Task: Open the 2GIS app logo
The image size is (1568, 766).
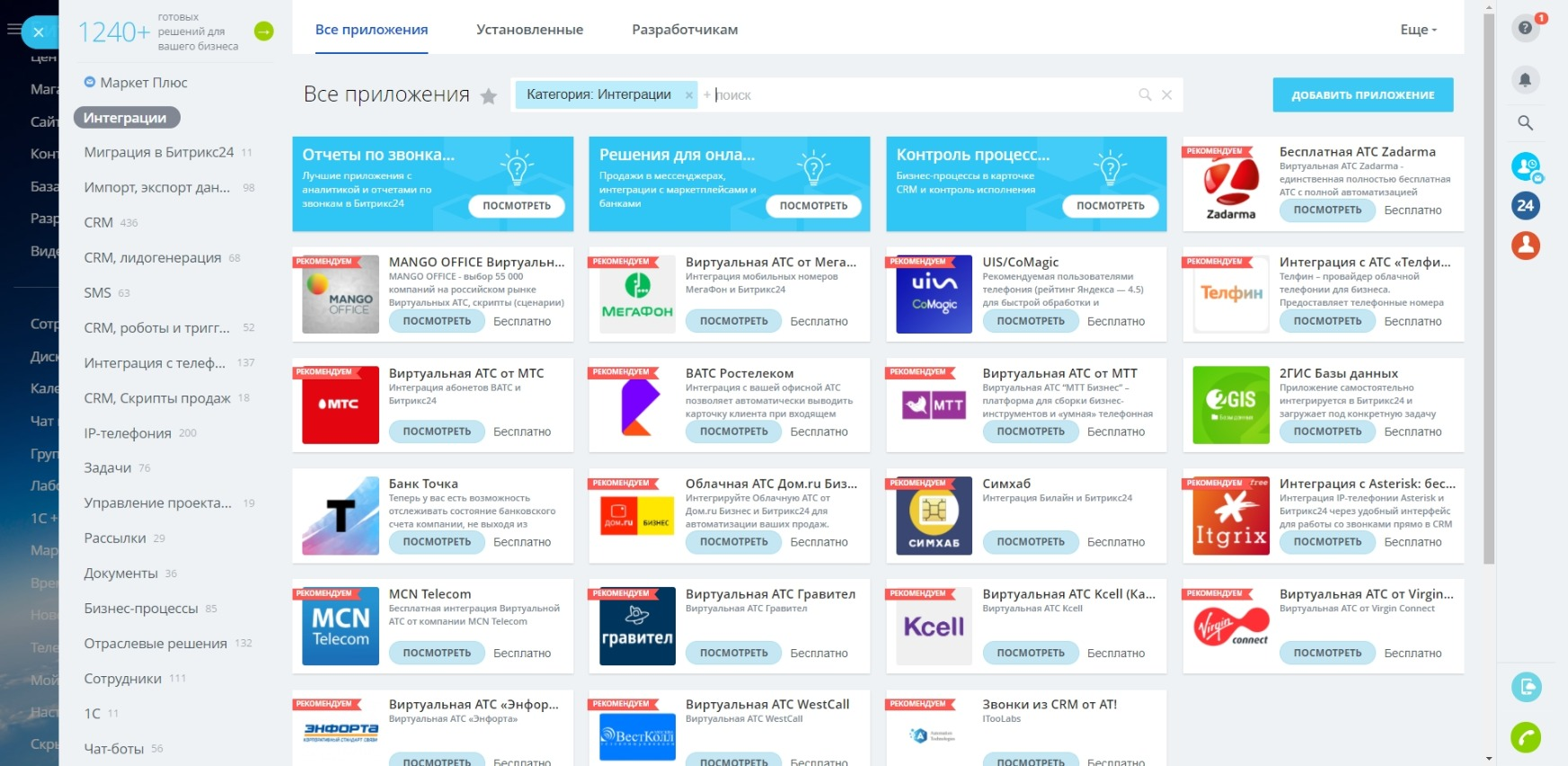Action: pyautogui.click(x=1231, y=405)
